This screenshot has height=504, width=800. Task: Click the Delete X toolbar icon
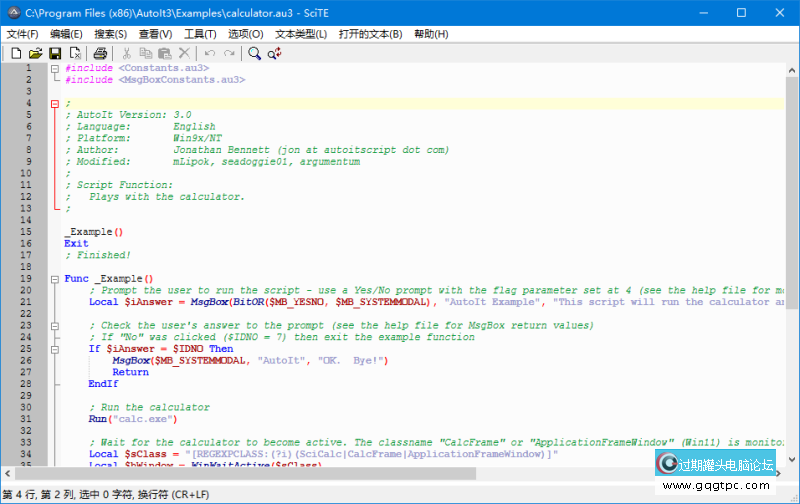click(x=184, y=53)
